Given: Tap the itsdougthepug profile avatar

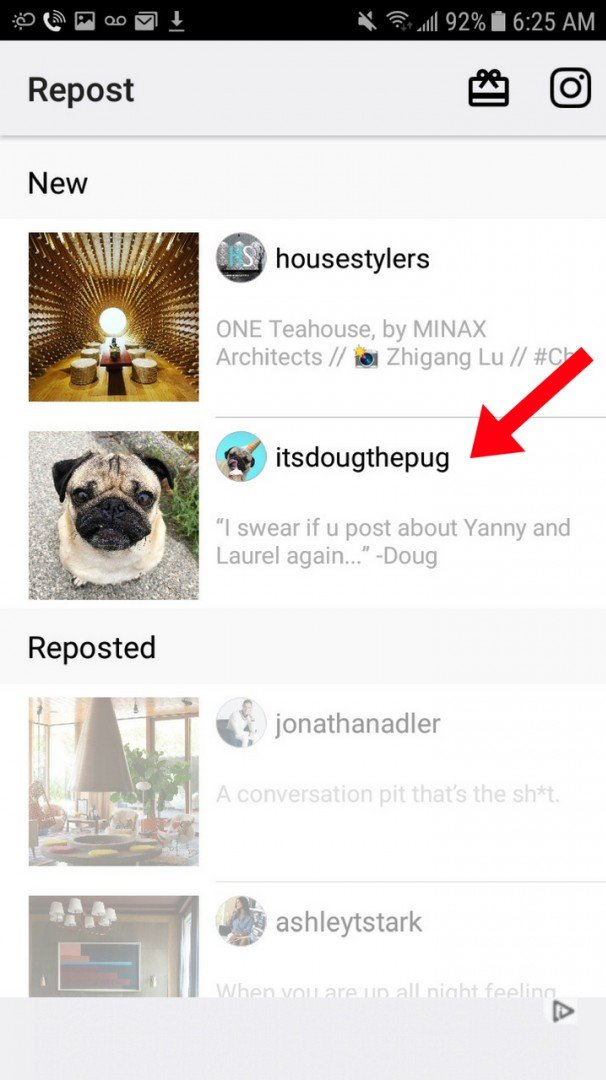Looking at the screenshot, I should point(241,457).
